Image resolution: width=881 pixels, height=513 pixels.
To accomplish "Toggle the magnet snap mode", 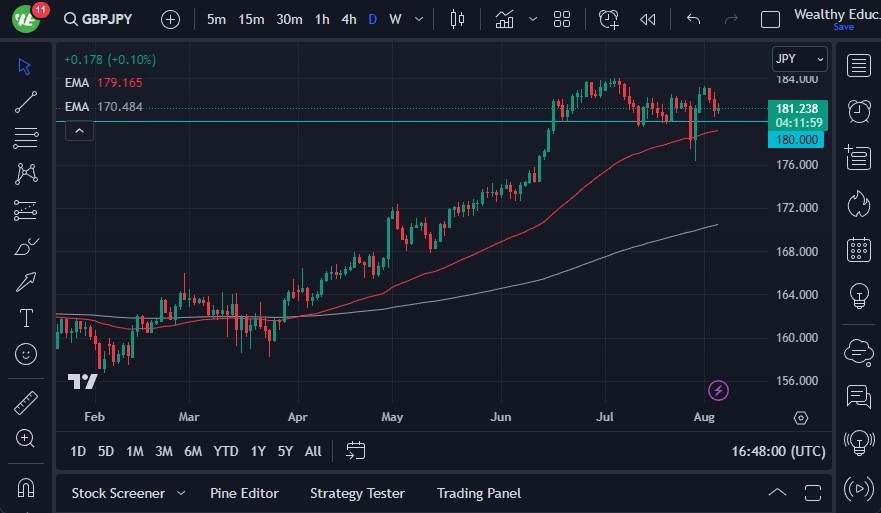I will tap(26, 487).
